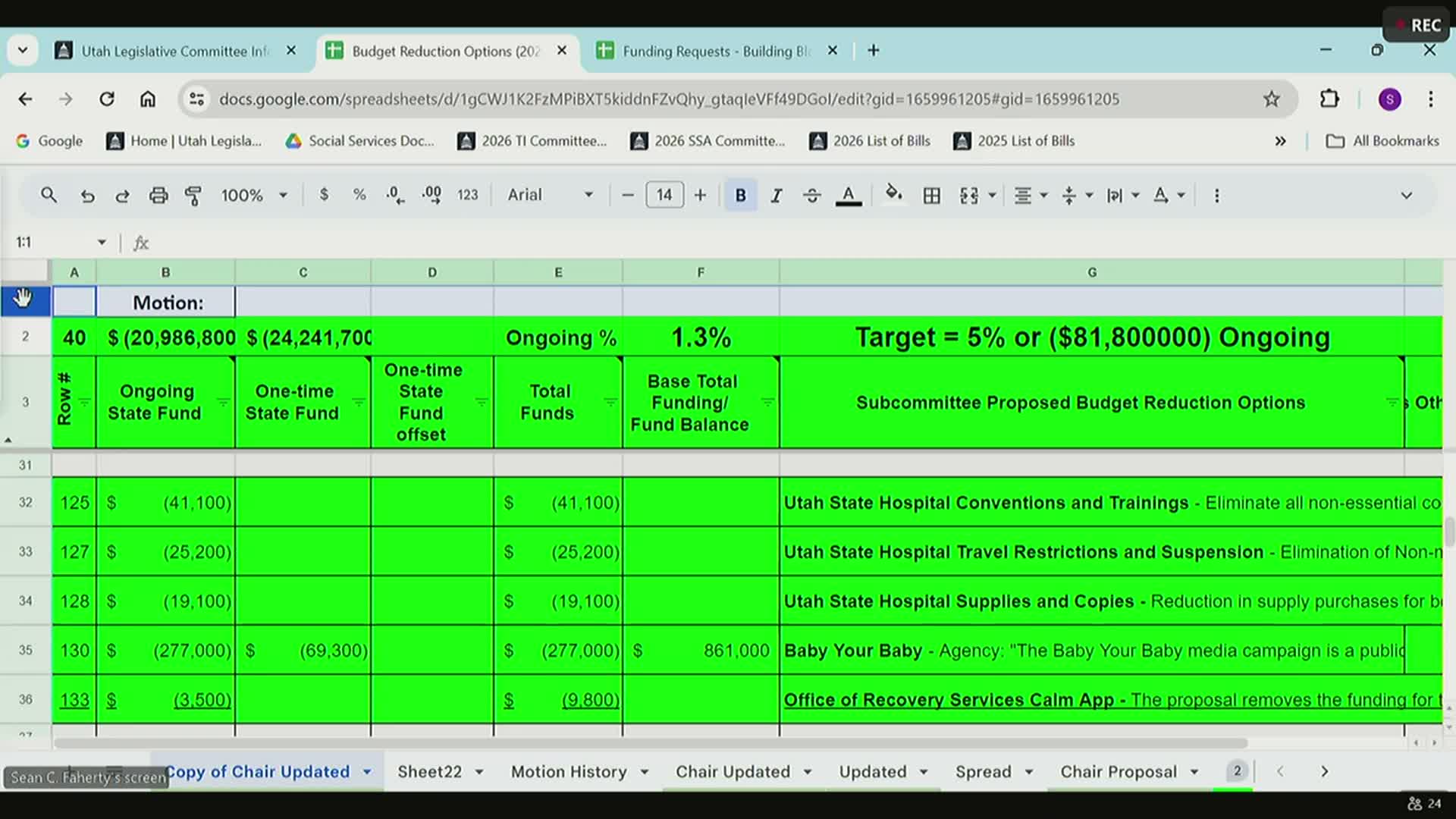Click the undo arrow icon
This screenshot has height=819, width=1456.
[87, 196]
